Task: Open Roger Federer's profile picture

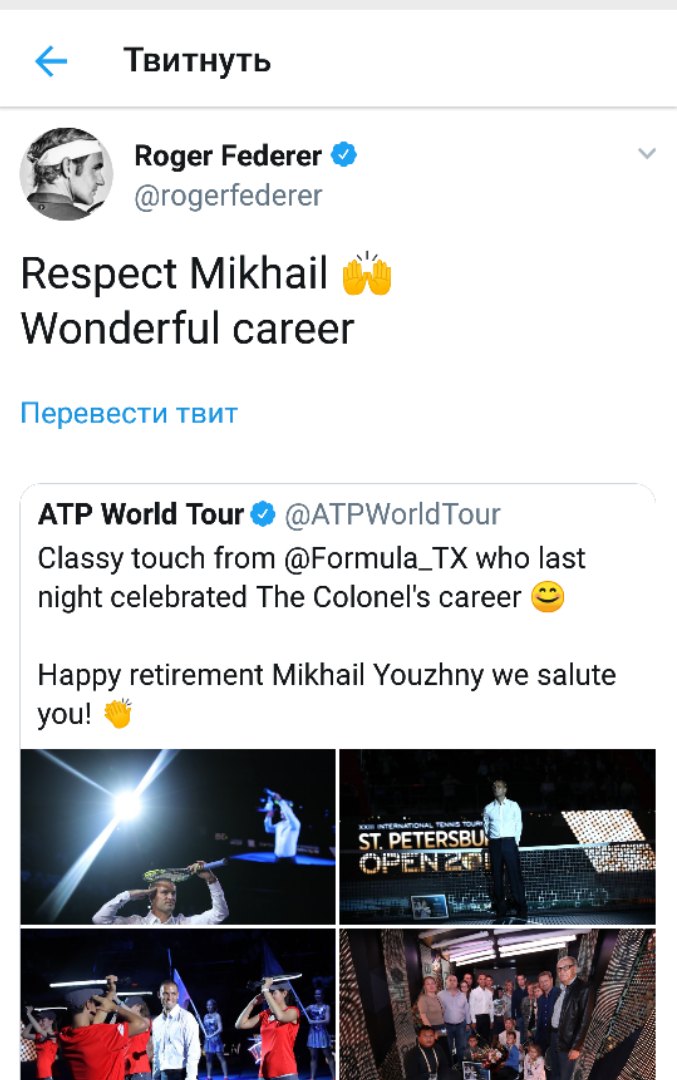Action: click(66, 173)
